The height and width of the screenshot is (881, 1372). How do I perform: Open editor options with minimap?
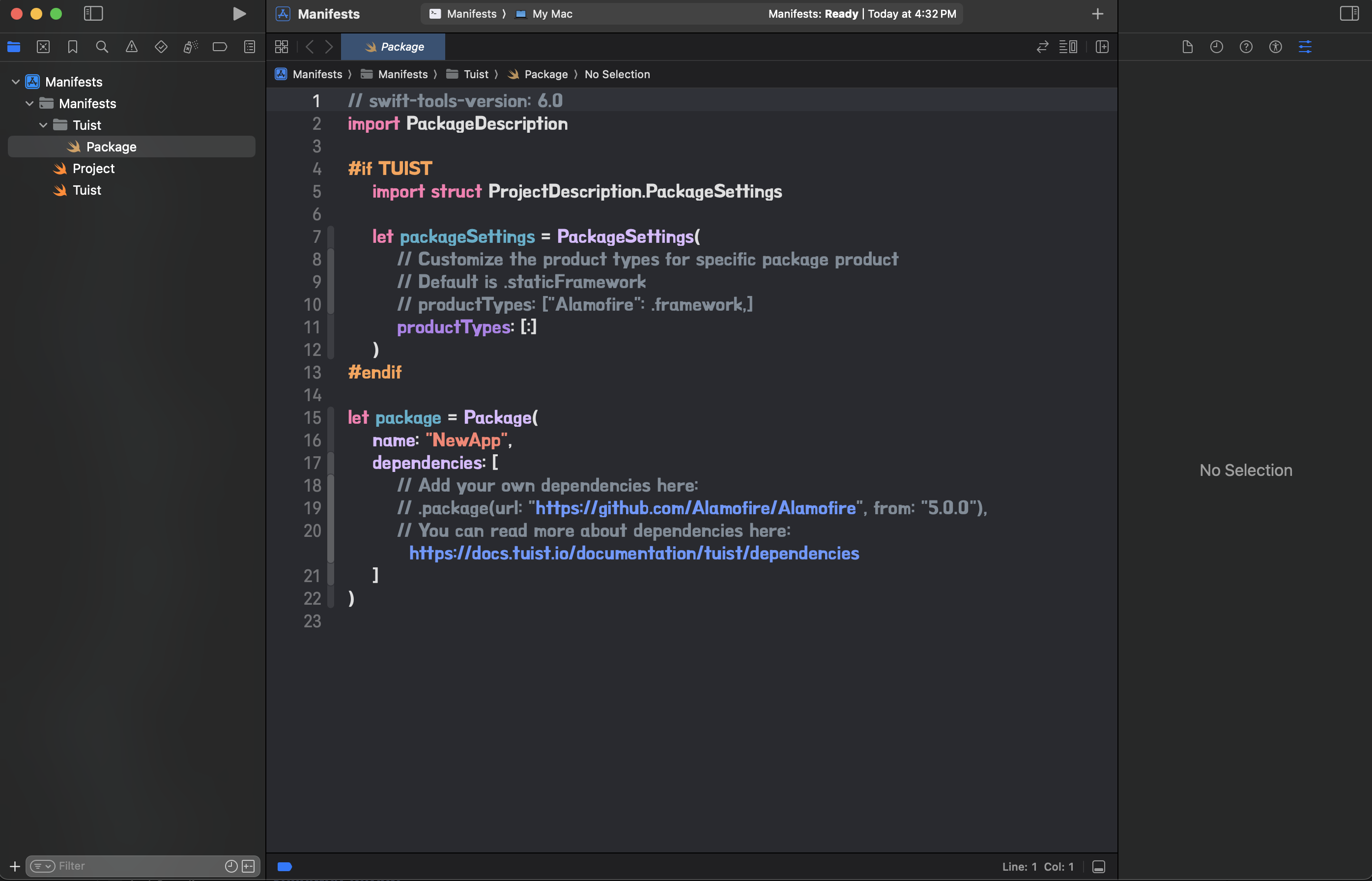[x=1068, y=47]
